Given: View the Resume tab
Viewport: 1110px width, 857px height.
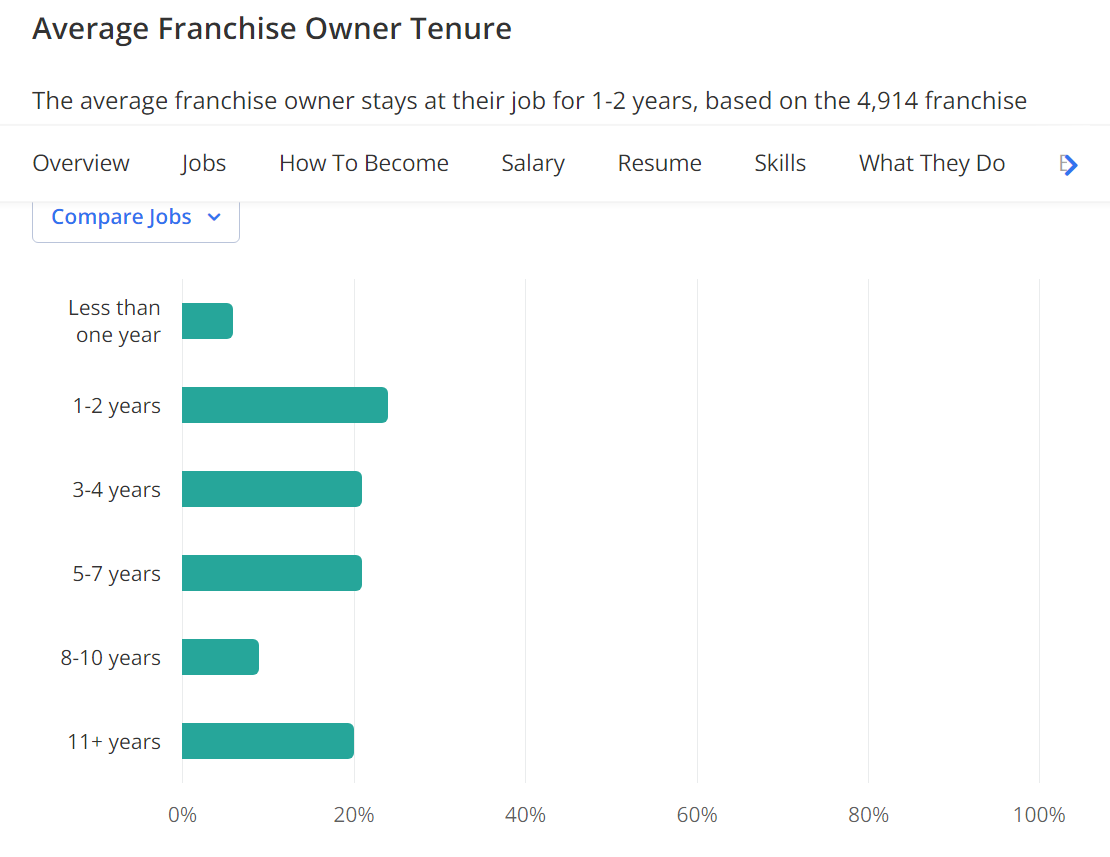Looking at the screenshot, I should pyautogui.click(x=660, y=164).
